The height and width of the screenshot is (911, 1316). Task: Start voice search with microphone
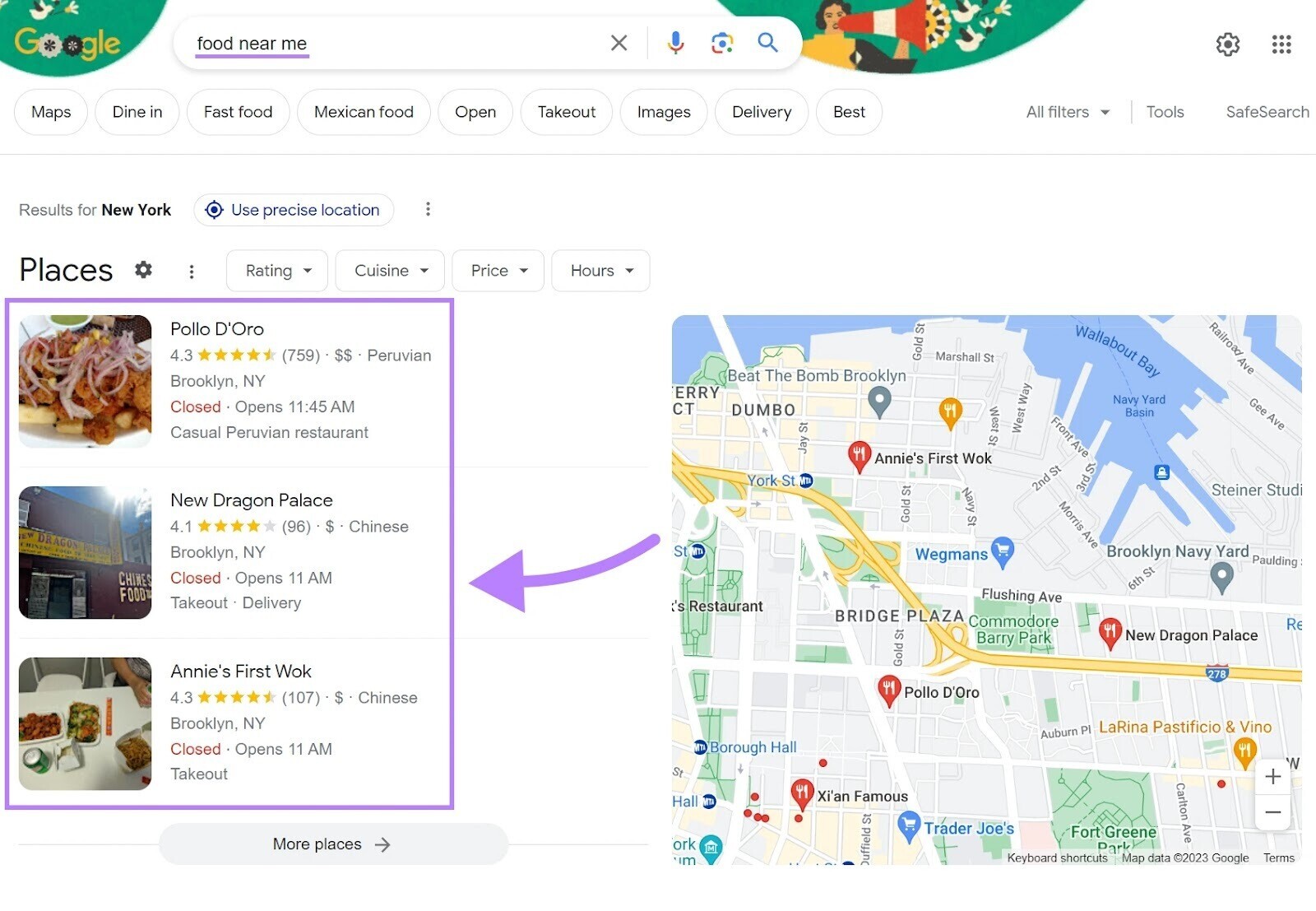(x=675, y=43)
